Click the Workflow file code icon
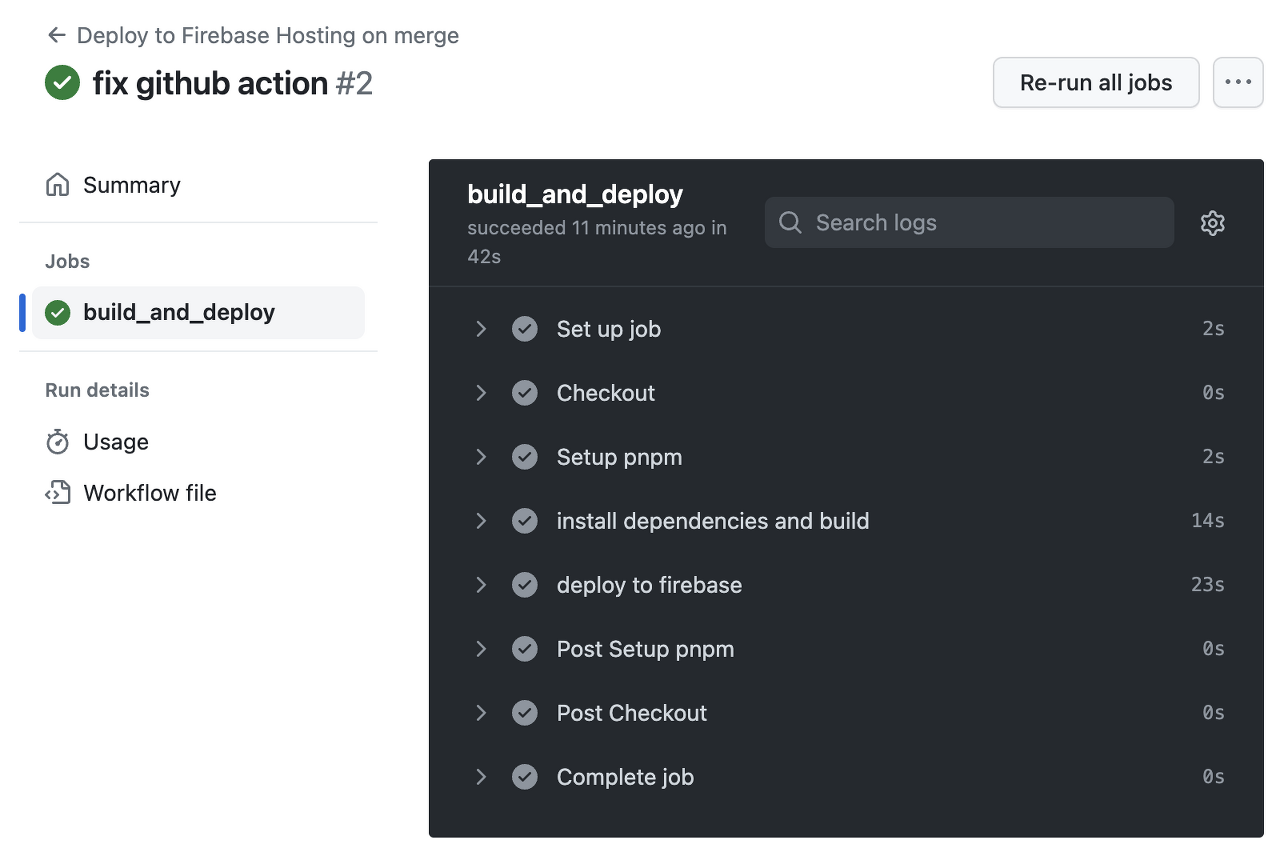Viewport: 1280px width, 856px height. (58, 493)
